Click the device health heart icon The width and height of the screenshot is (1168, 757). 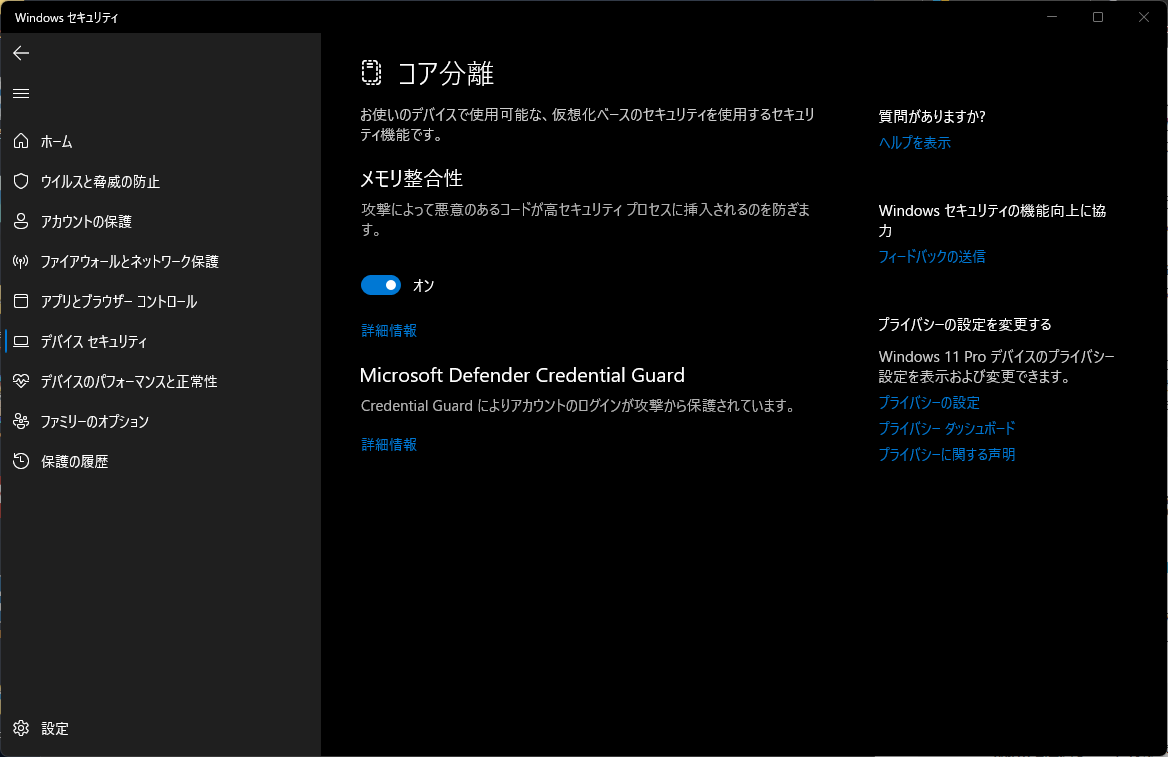tap(21, 381)
